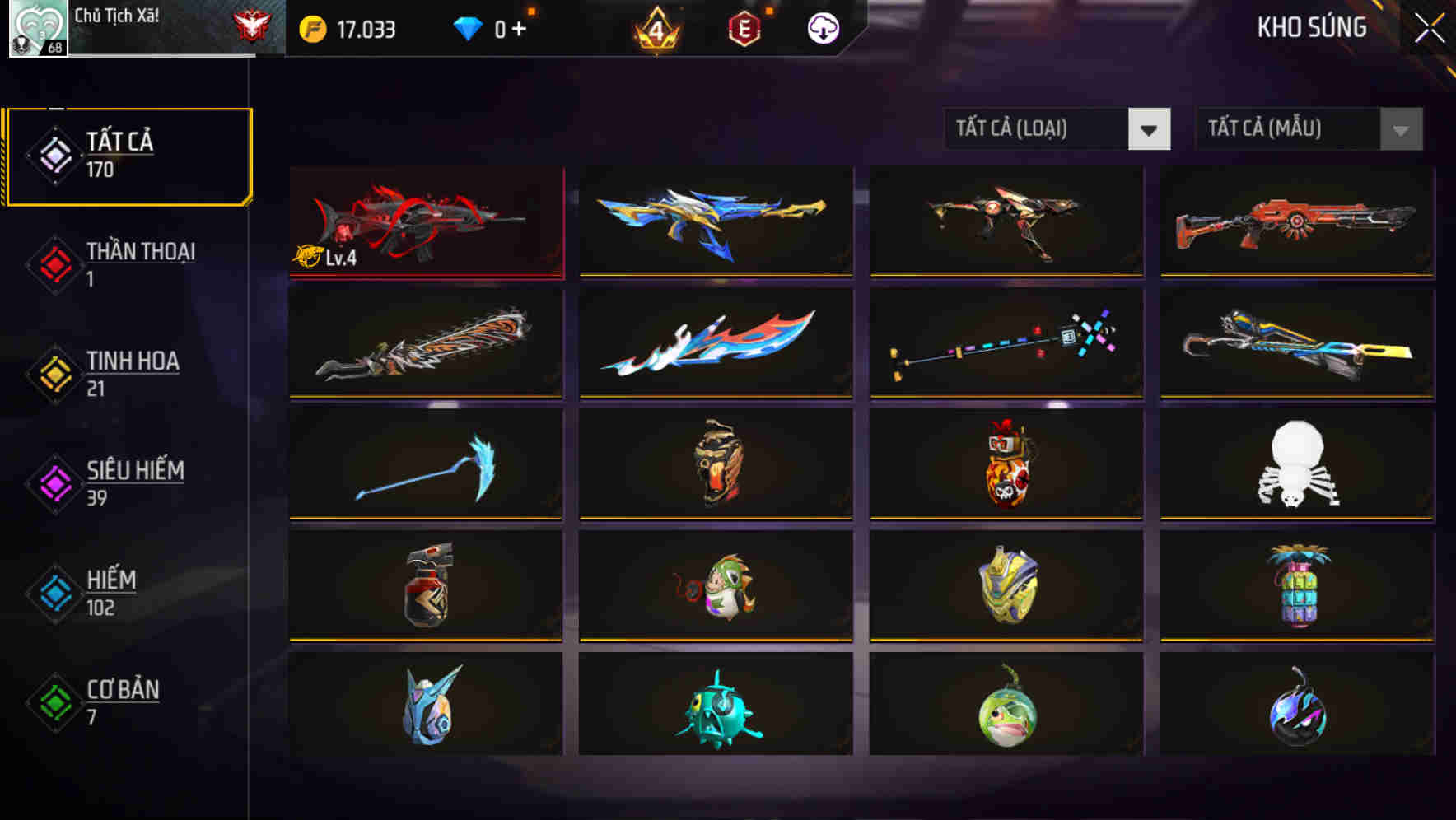Expand the TẤT CẢ (MẪU) dropdown arrow
Viewport: 1456px width, 820px height.
click(x=1401, y=129)
